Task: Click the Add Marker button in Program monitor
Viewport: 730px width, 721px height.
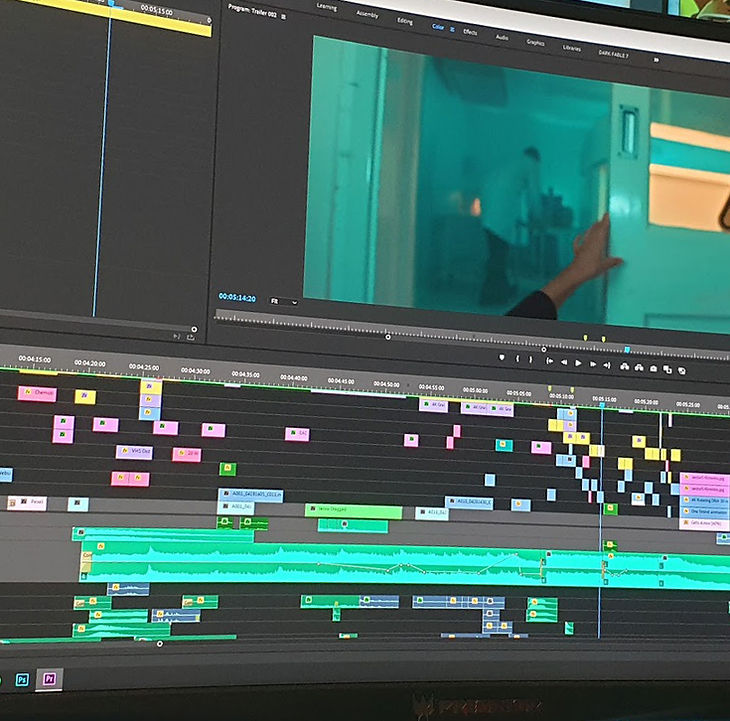Action: 501,357
